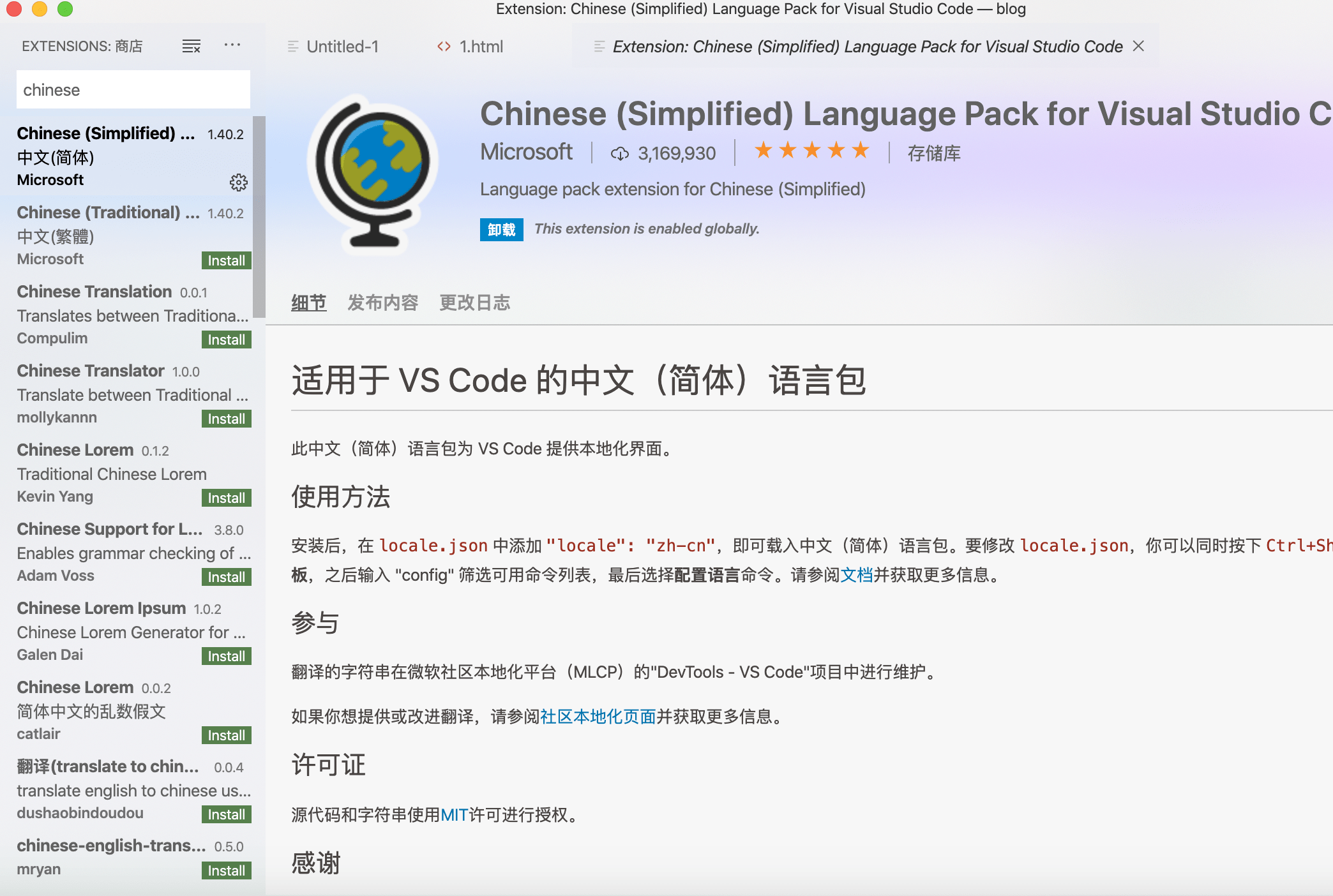Click the extension title heading
Image resolution: width=1333 pixels, height=896 pixels.
pyautogui.click(x=906, y=114)
